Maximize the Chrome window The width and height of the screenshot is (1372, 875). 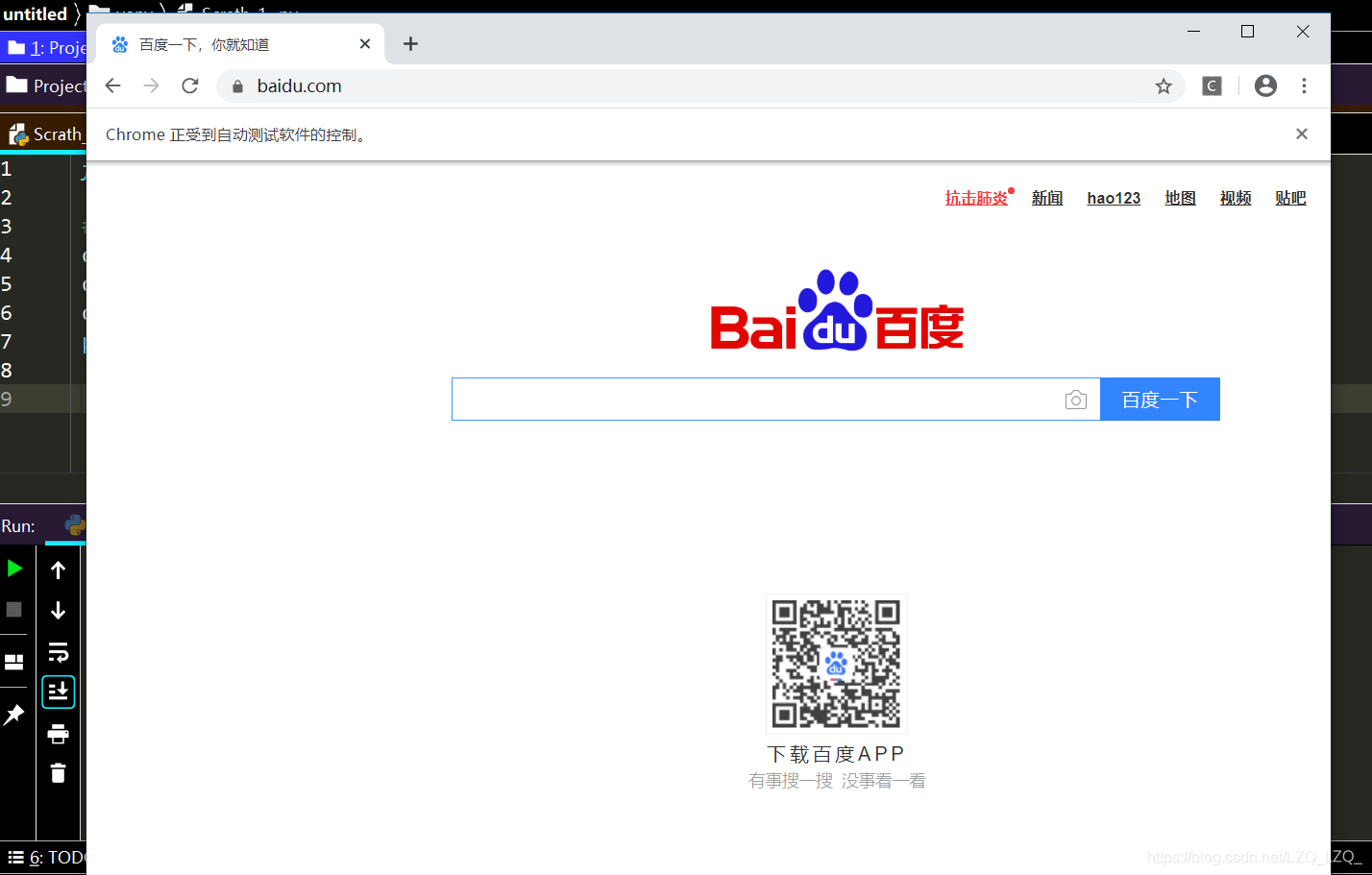click(x=1248, y=32)
